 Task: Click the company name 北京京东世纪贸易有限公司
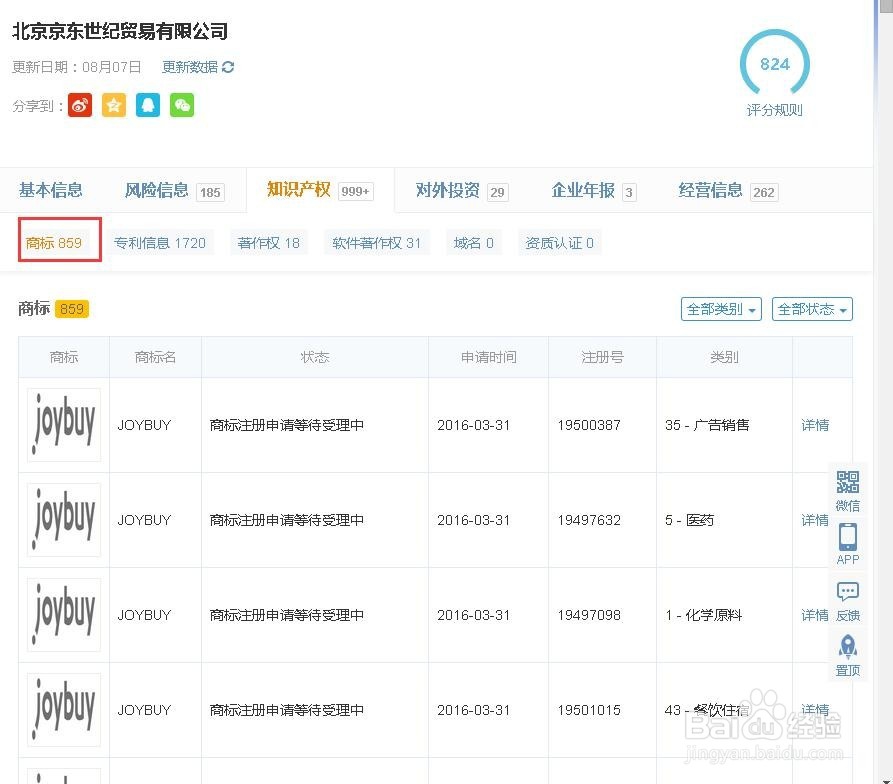tap(120, 31)
